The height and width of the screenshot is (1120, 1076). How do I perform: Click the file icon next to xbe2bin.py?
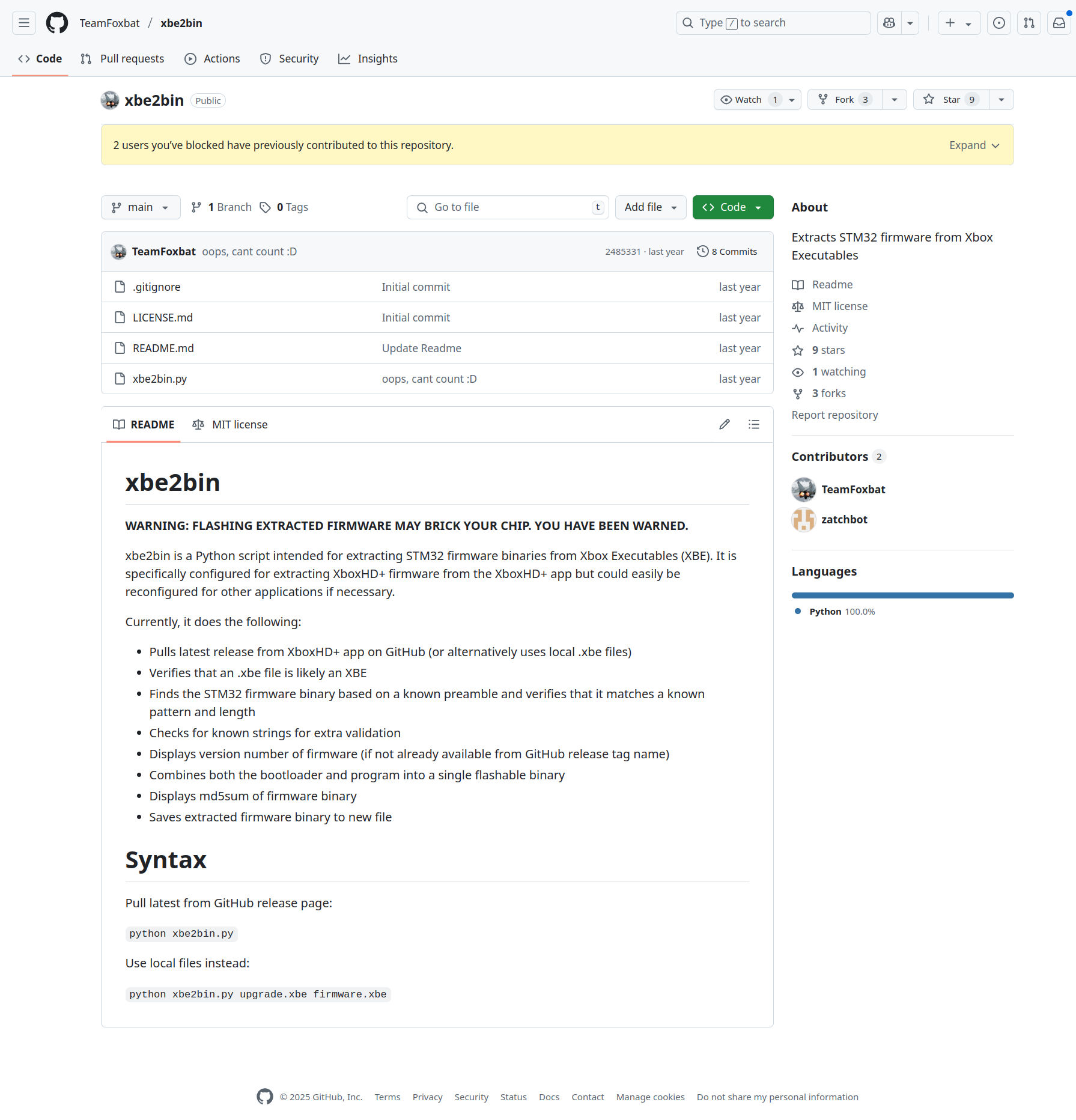(x=120, y=379)
